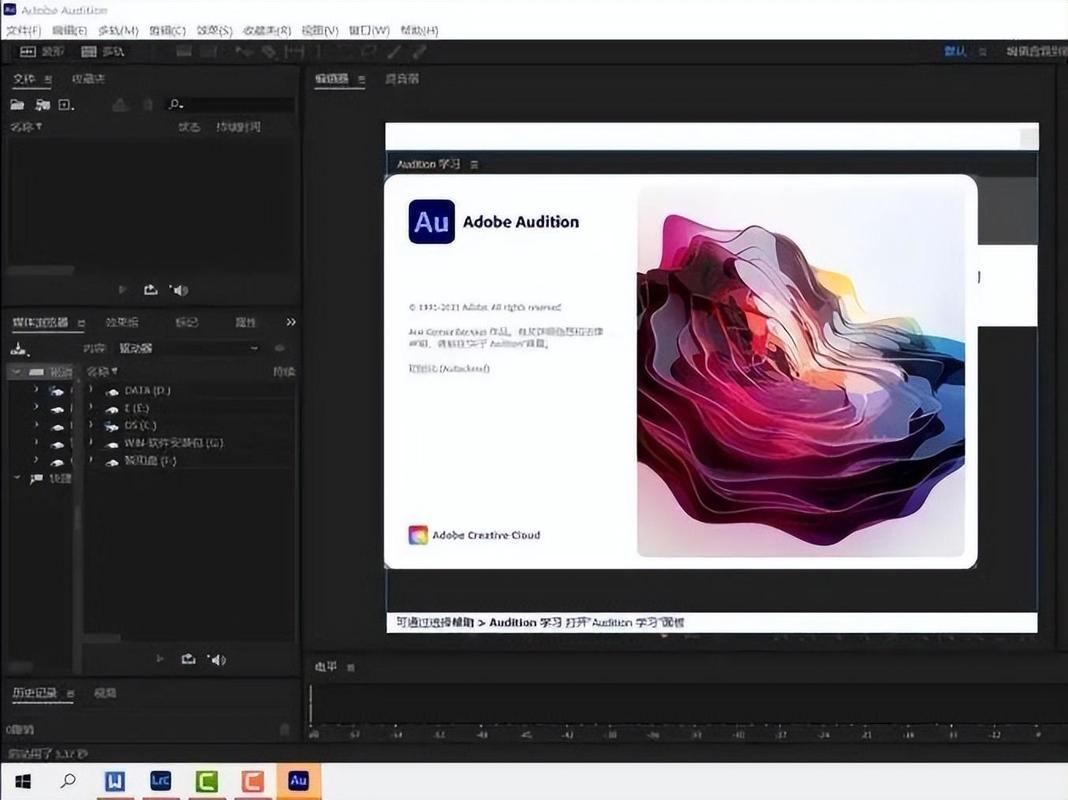This screenshot has height=800, width=1068.
Task: Click the Loop Playback icon in Media Browser panel
Action: click(x=189, y=658)
